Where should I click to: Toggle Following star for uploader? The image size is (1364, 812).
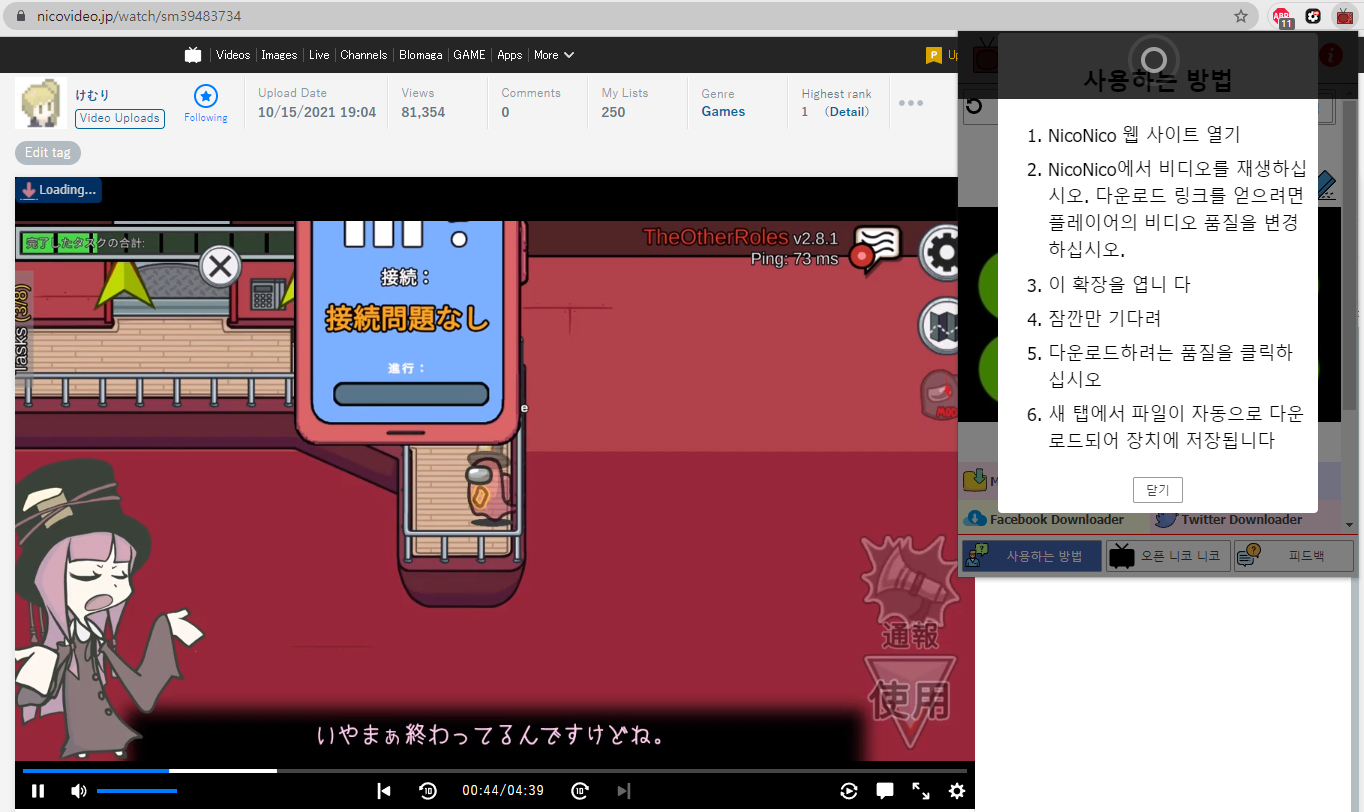click(206, 103)
